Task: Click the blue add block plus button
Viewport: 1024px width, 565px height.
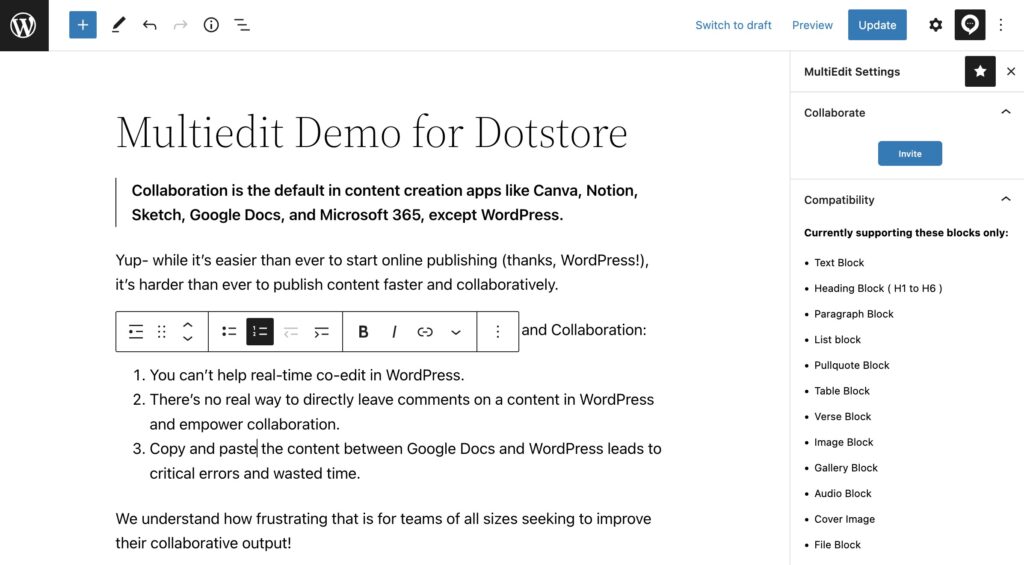Action: point(83,25)
